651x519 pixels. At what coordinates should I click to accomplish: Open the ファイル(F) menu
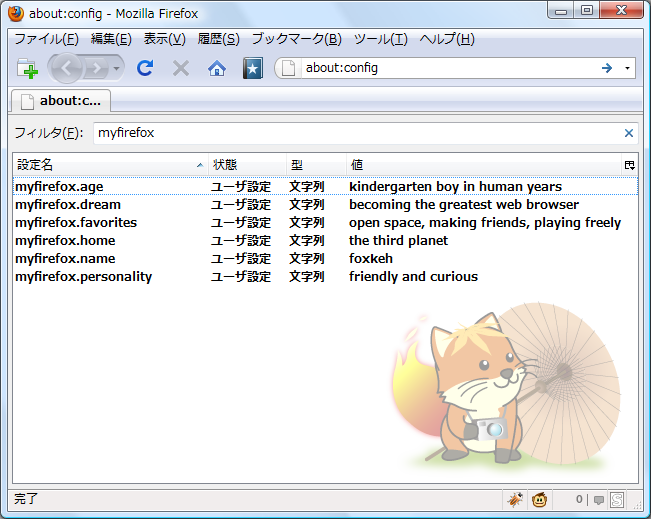[46, 39]
